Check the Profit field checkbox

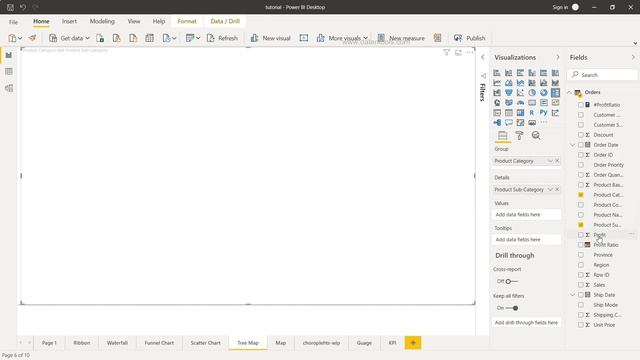click(x=580, y=235)
